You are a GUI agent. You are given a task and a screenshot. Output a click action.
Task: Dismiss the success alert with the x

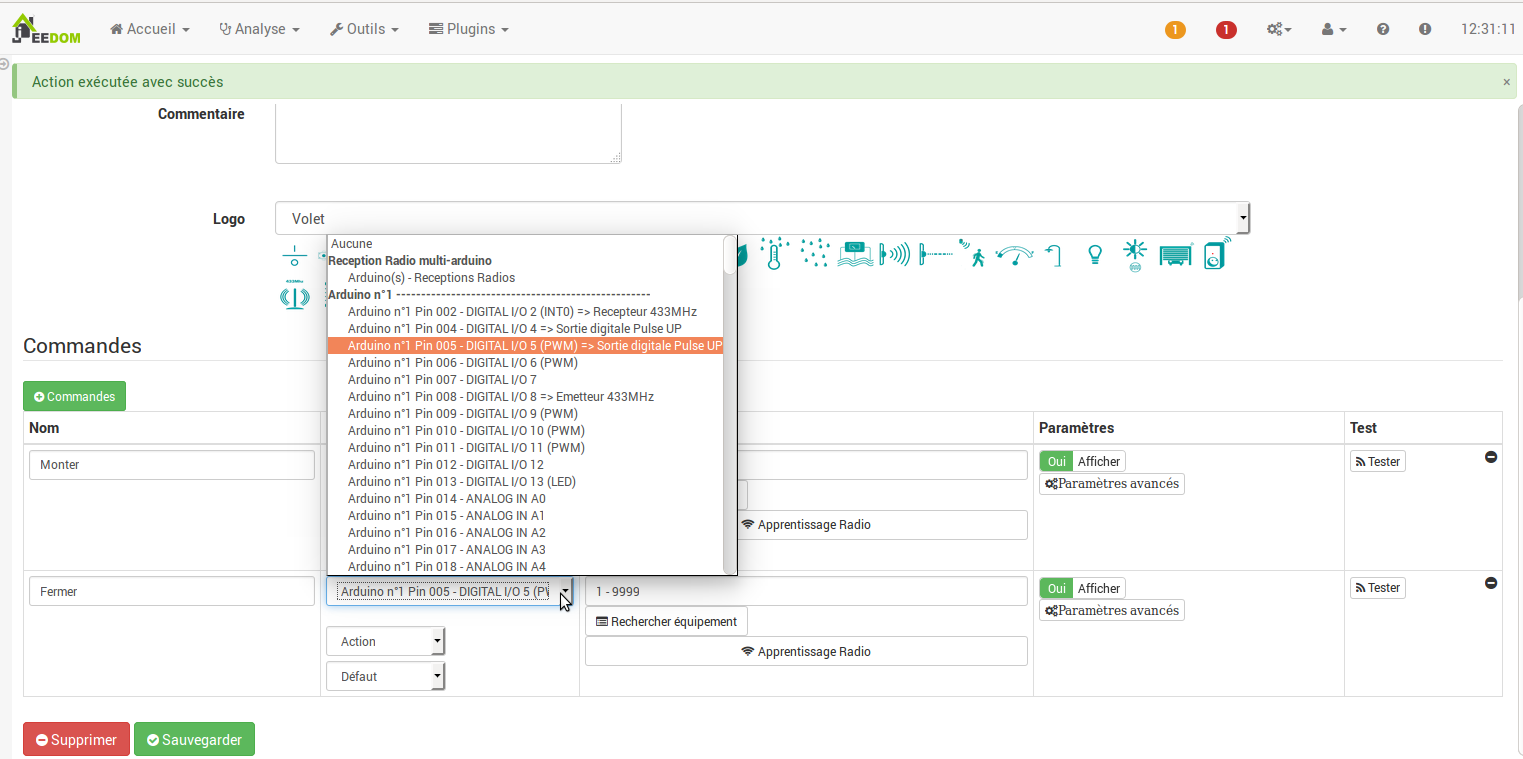click(x=1507, y=82)
